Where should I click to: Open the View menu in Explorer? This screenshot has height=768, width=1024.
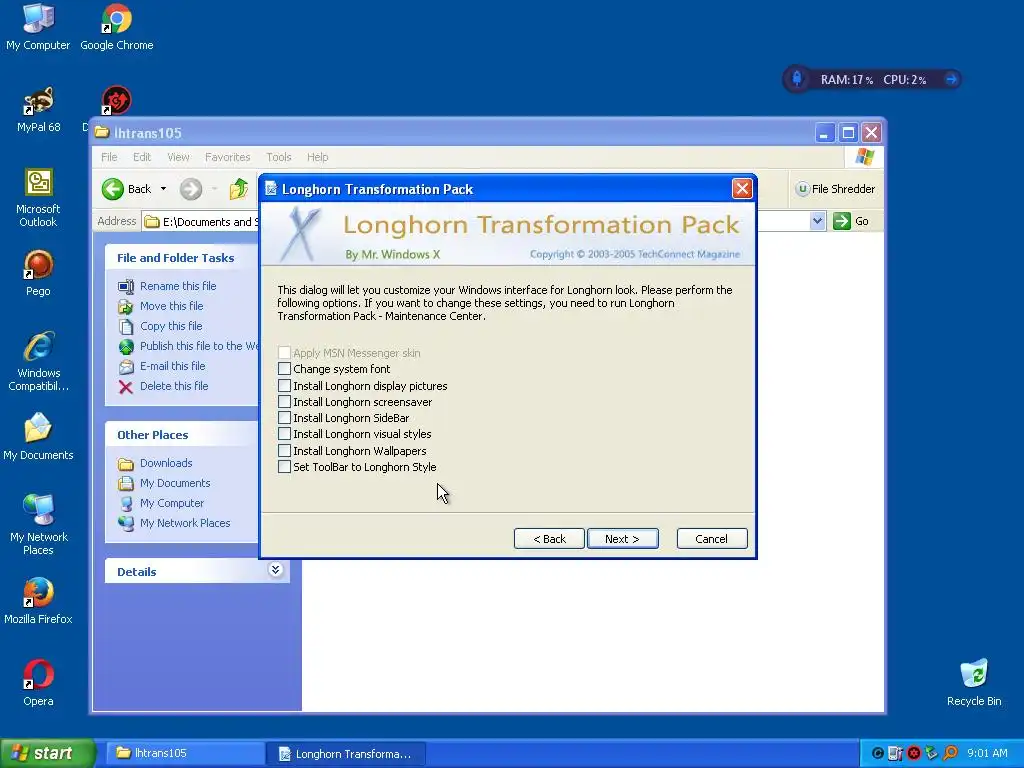click(178, 157)
